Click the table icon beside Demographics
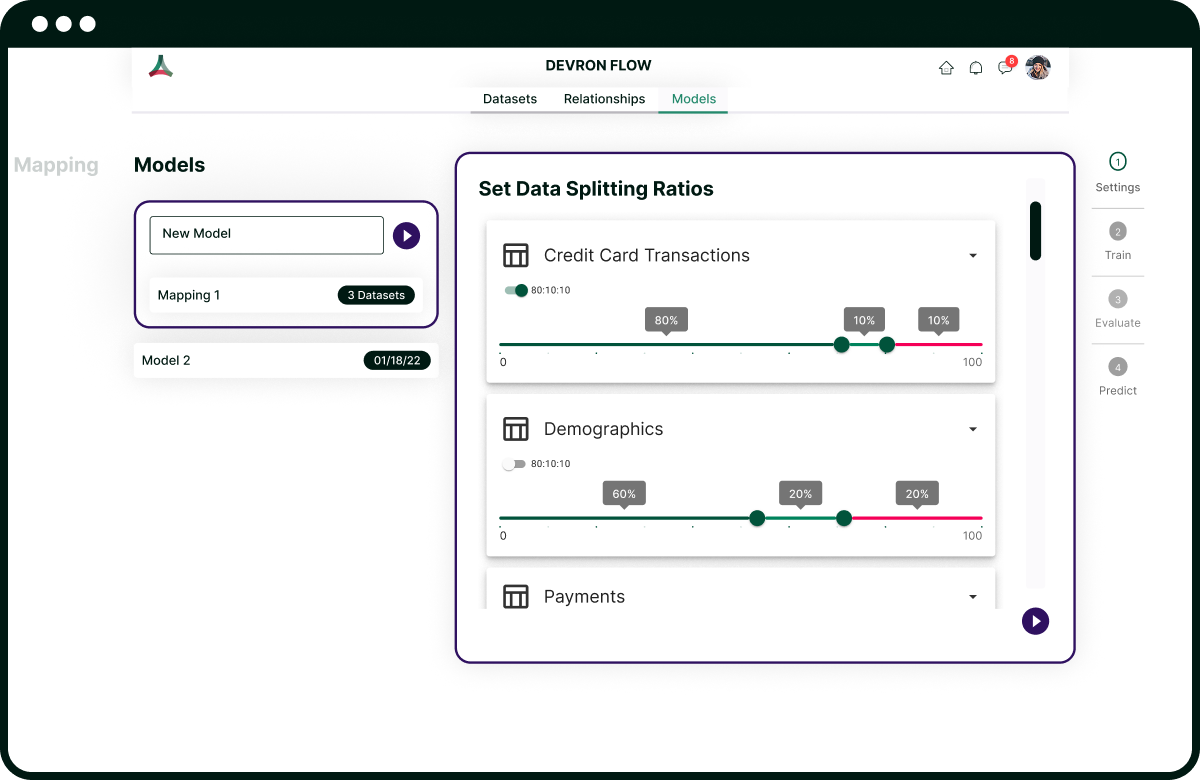This screenshot has height=780, width=1200. pyautogui.click(x=515, y=429)
